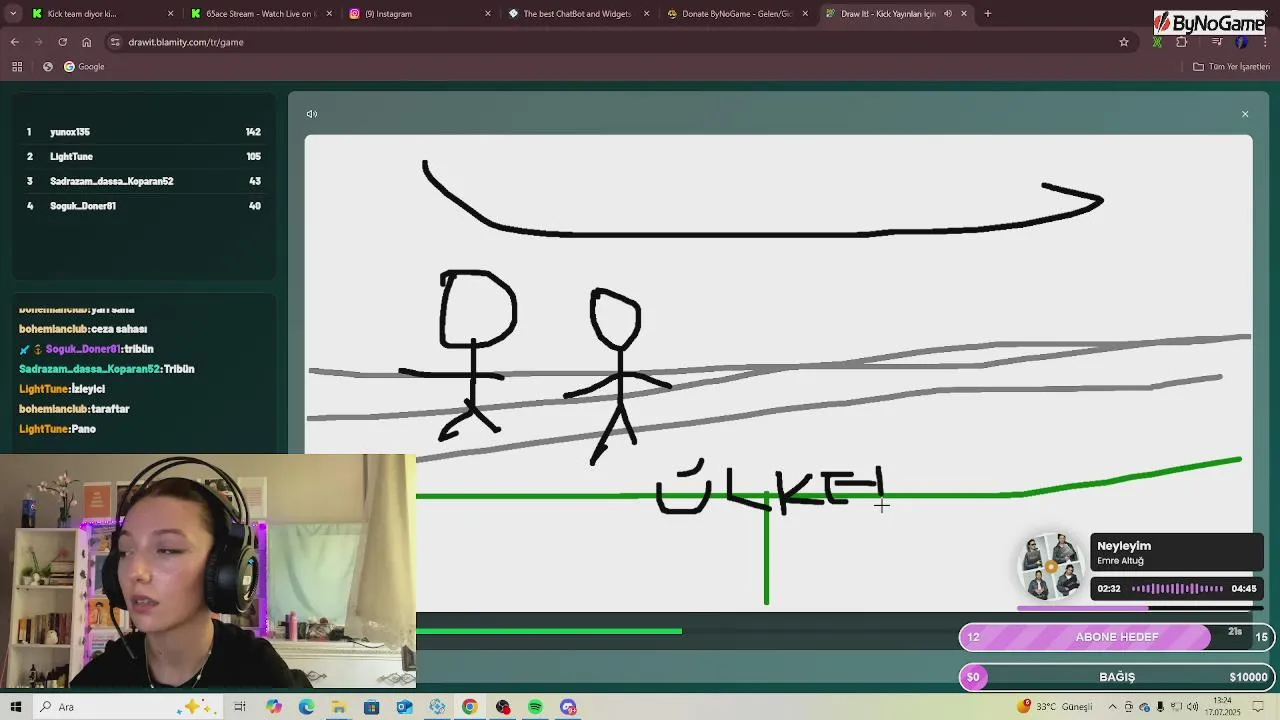Switch to the Donate ByNoGame tab
The width and height of the screenshot is (1280, 720).
tap(736, 14)
